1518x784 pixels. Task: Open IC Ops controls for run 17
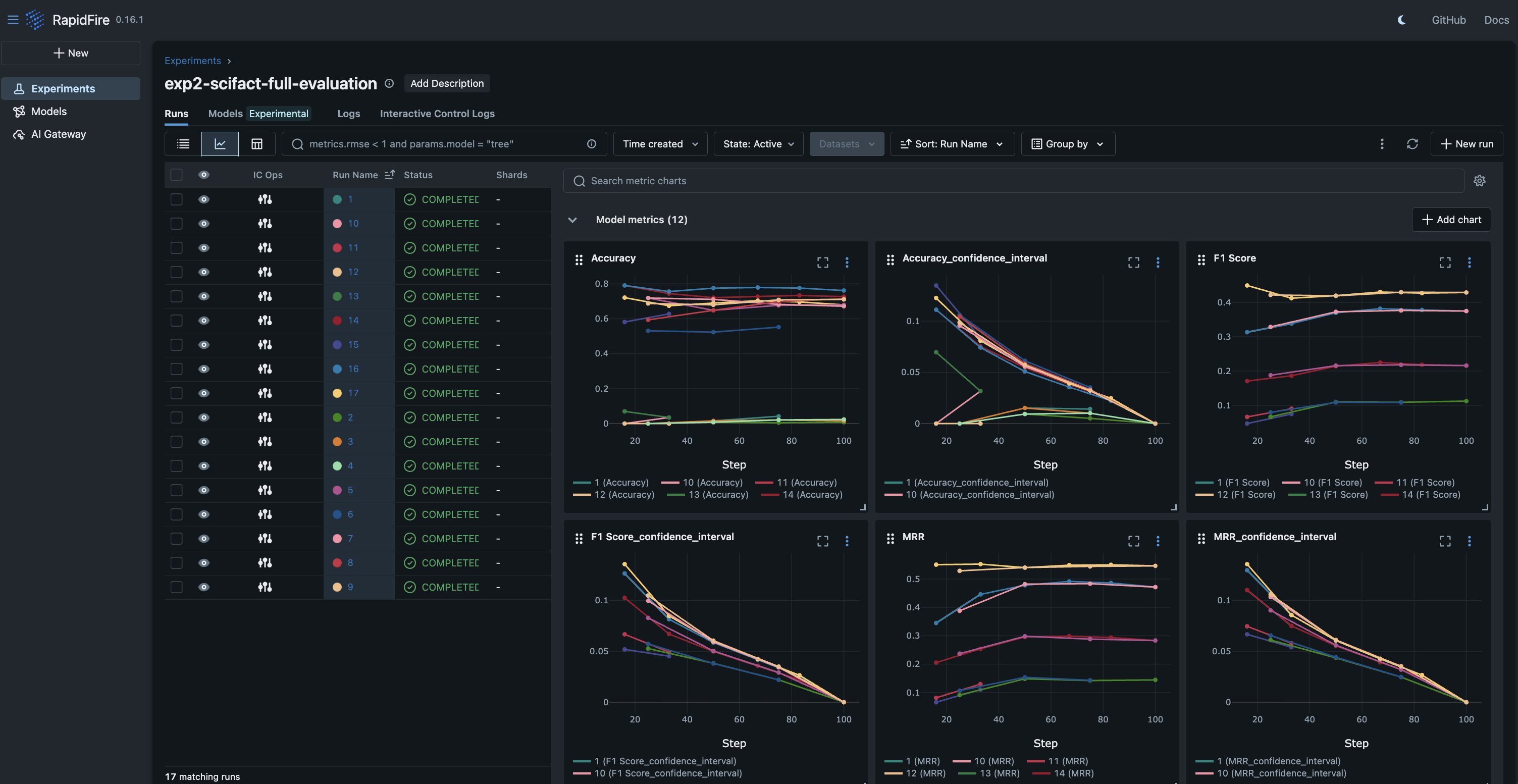click(x=265, y=393)
